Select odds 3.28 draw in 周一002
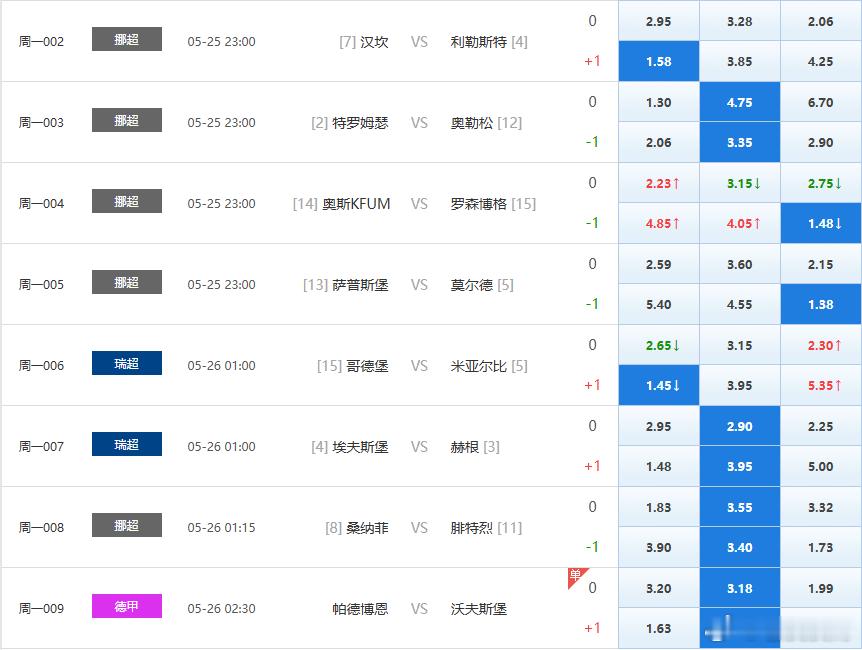862x650 pixels. tap(739, 21)
